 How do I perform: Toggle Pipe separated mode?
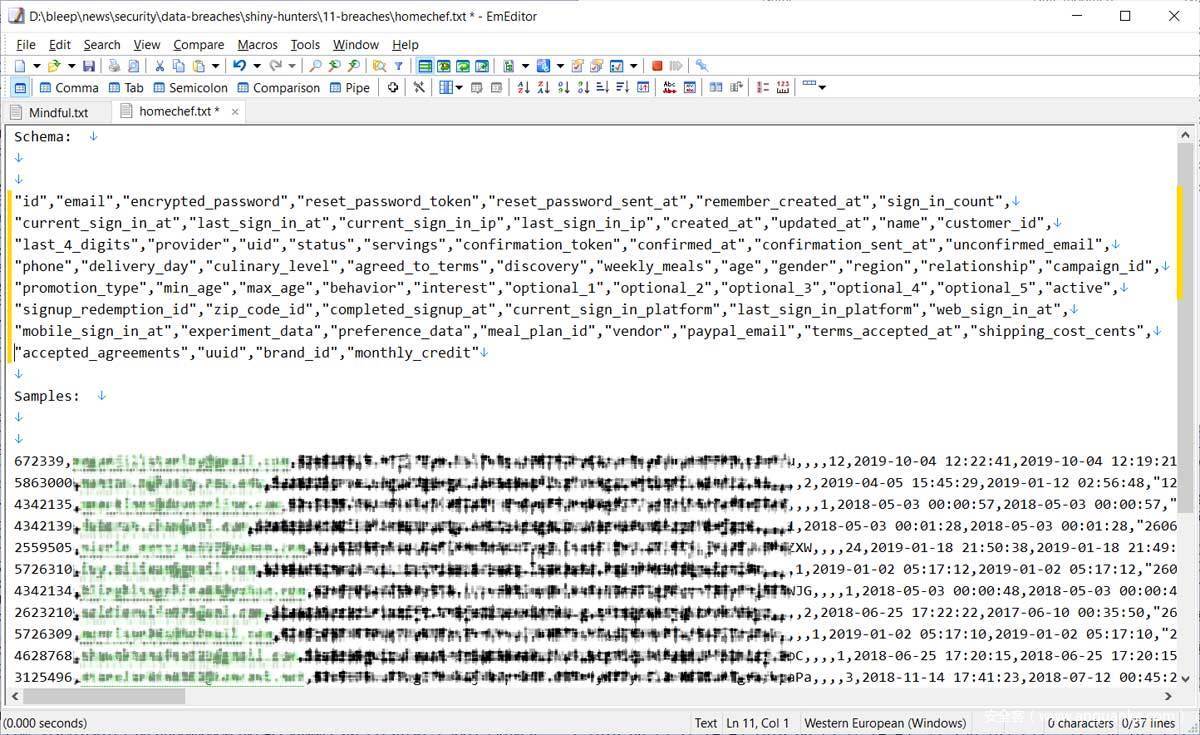tap(349, 88)
